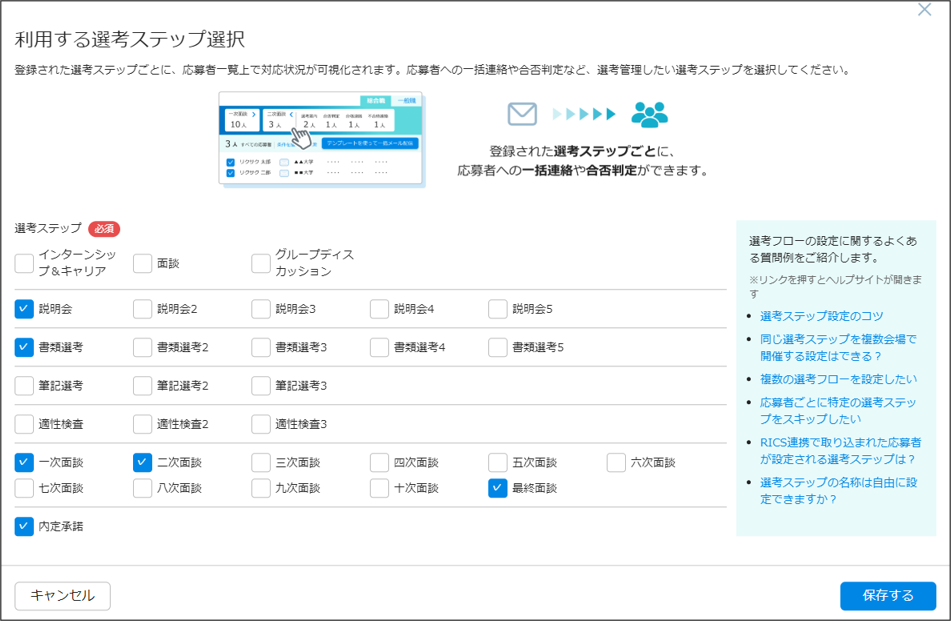Enable the 筆記選考 checkbox

[x=24, y=386]
